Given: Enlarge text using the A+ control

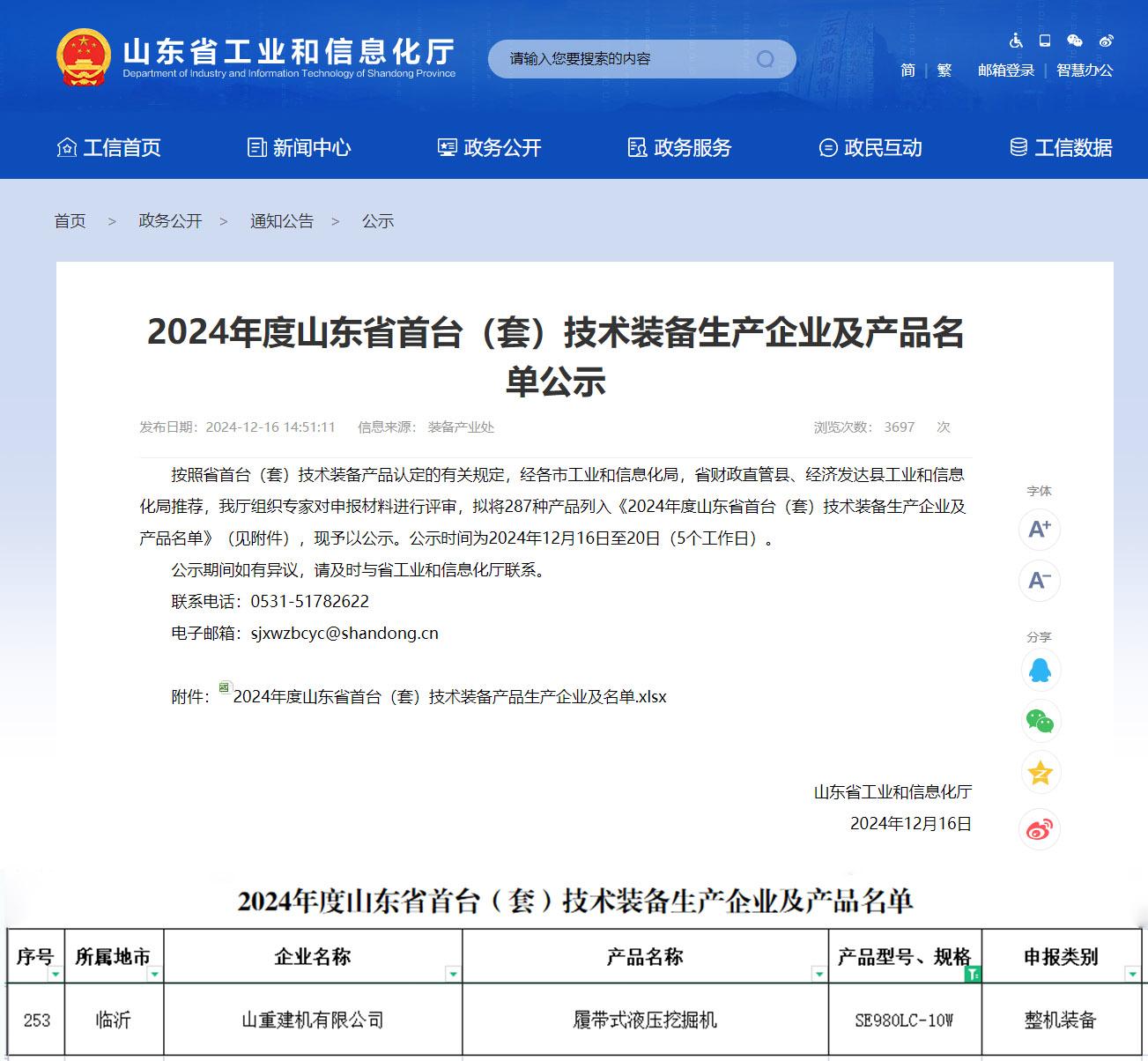Looking at the screenshot, I should coord(1040,529).
